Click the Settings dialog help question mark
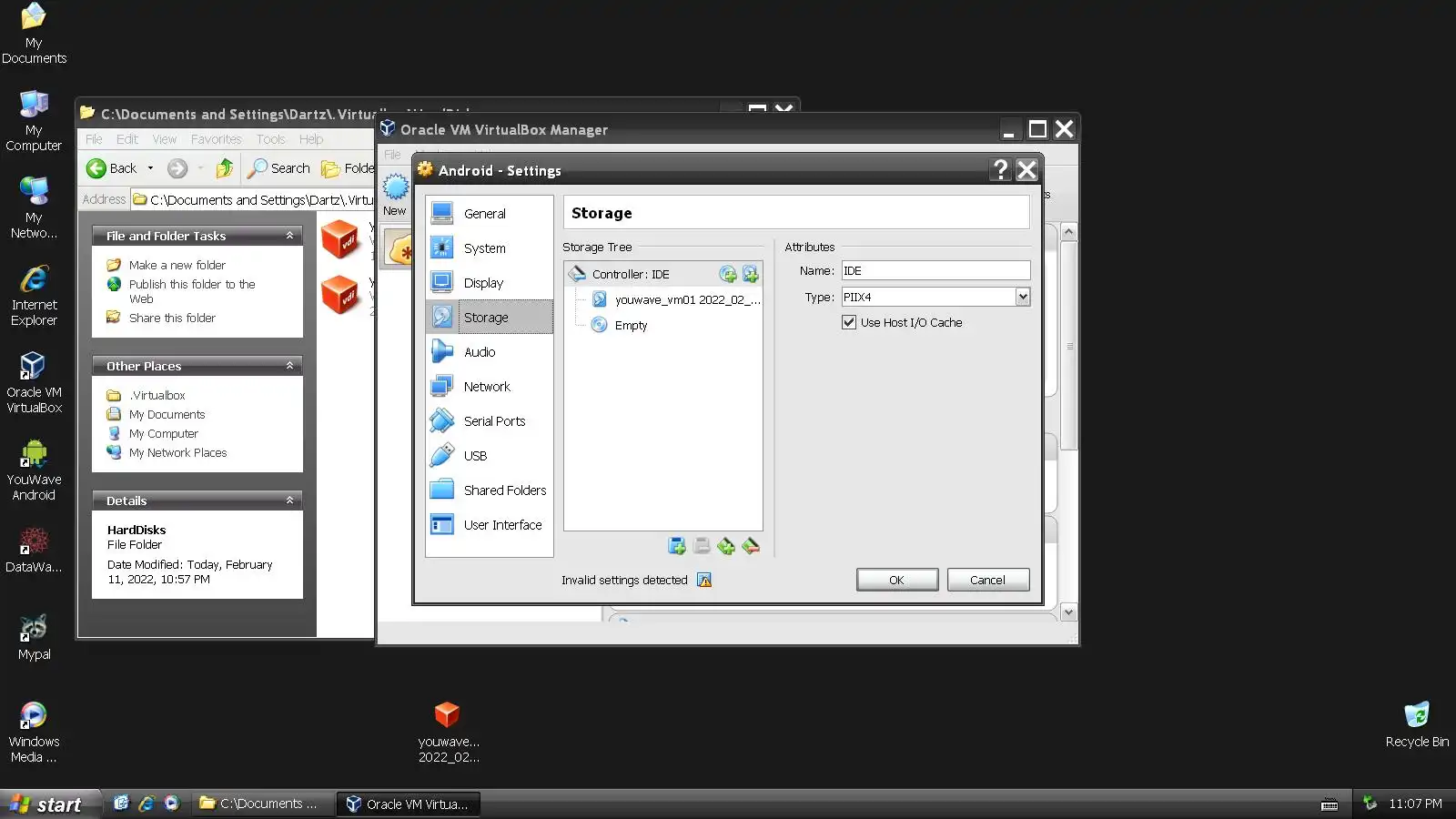1456x819 pixels. [1001, 170]
